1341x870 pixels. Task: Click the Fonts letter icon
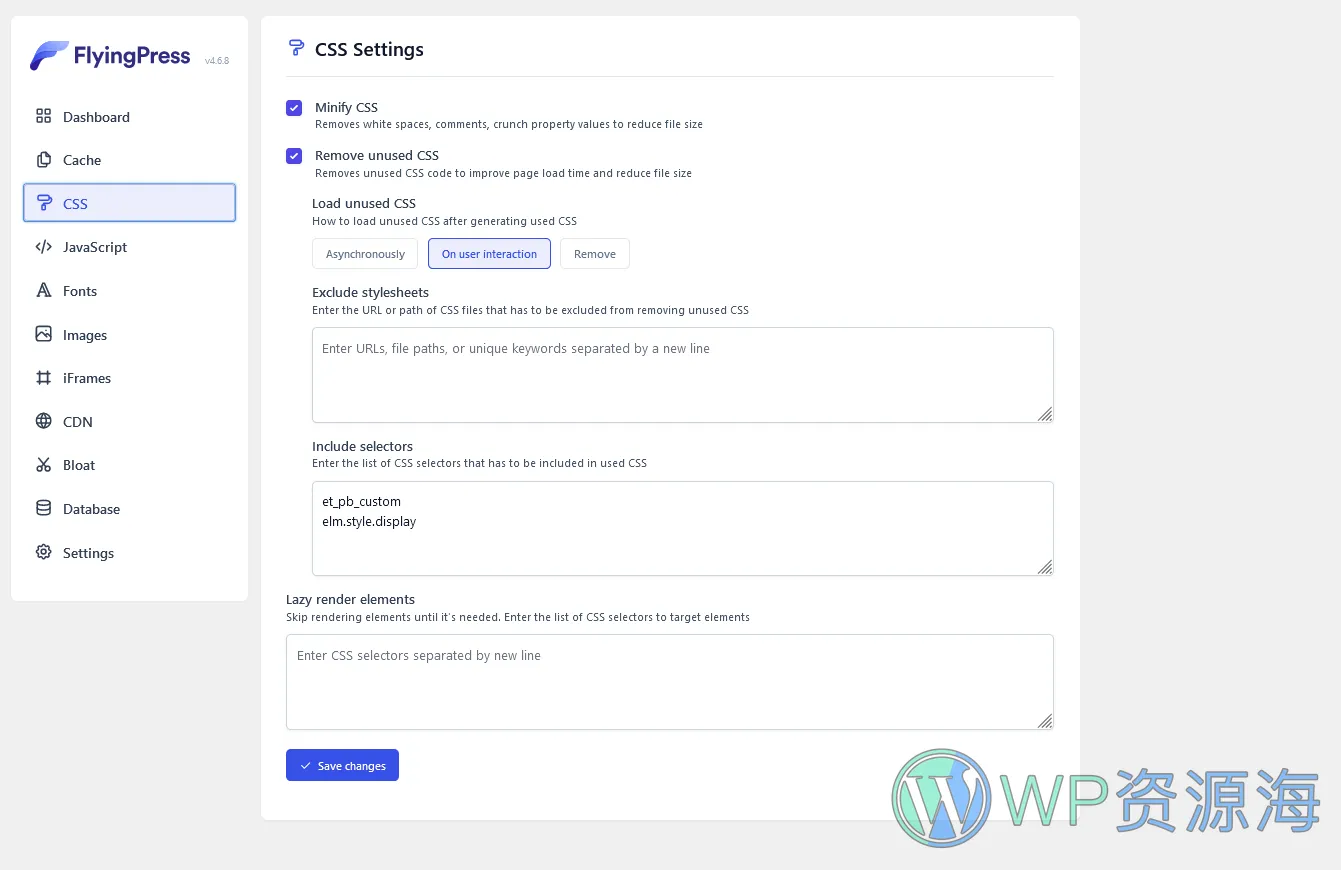43,291
